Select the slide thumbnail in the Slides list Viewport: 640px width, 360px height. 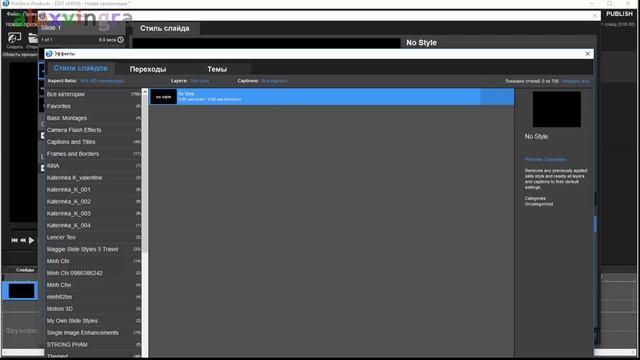(x=21, y=291)
